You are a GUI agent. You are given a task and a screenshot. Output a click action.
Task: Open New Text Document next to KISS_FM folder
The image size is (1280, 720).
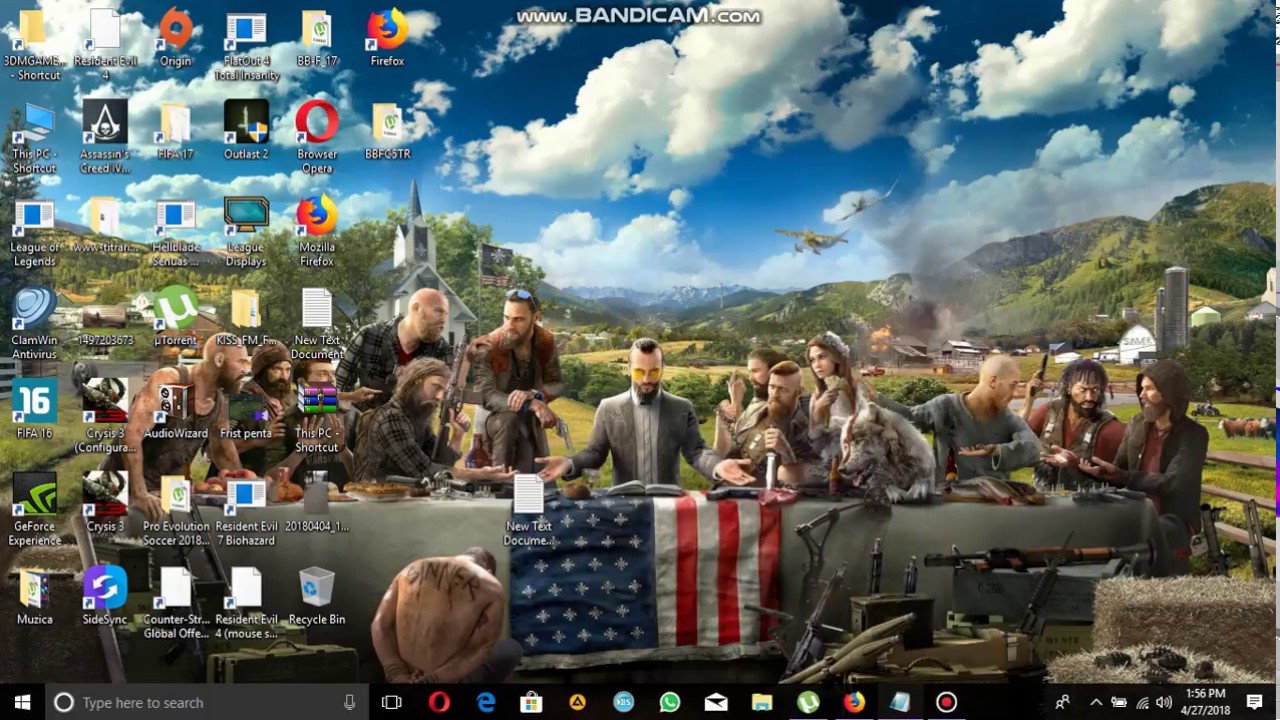pos(317,324)
